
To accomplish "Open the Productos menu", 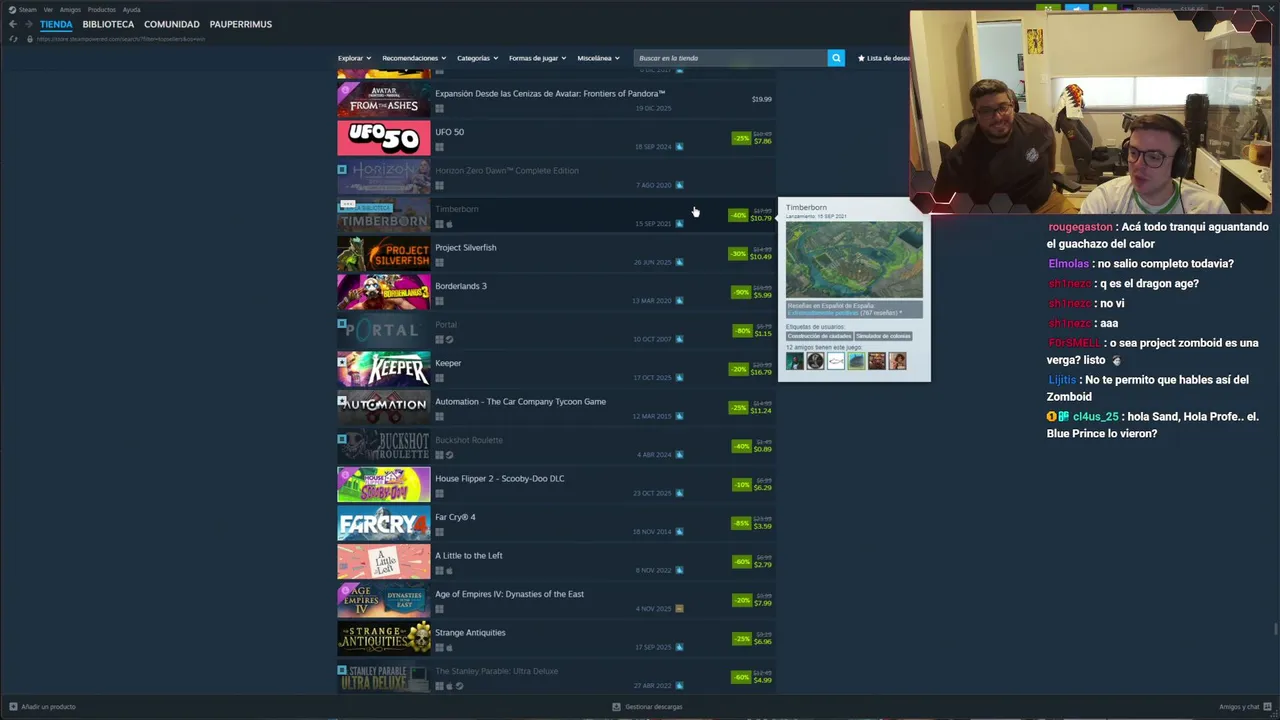I will tap(102, 10).
